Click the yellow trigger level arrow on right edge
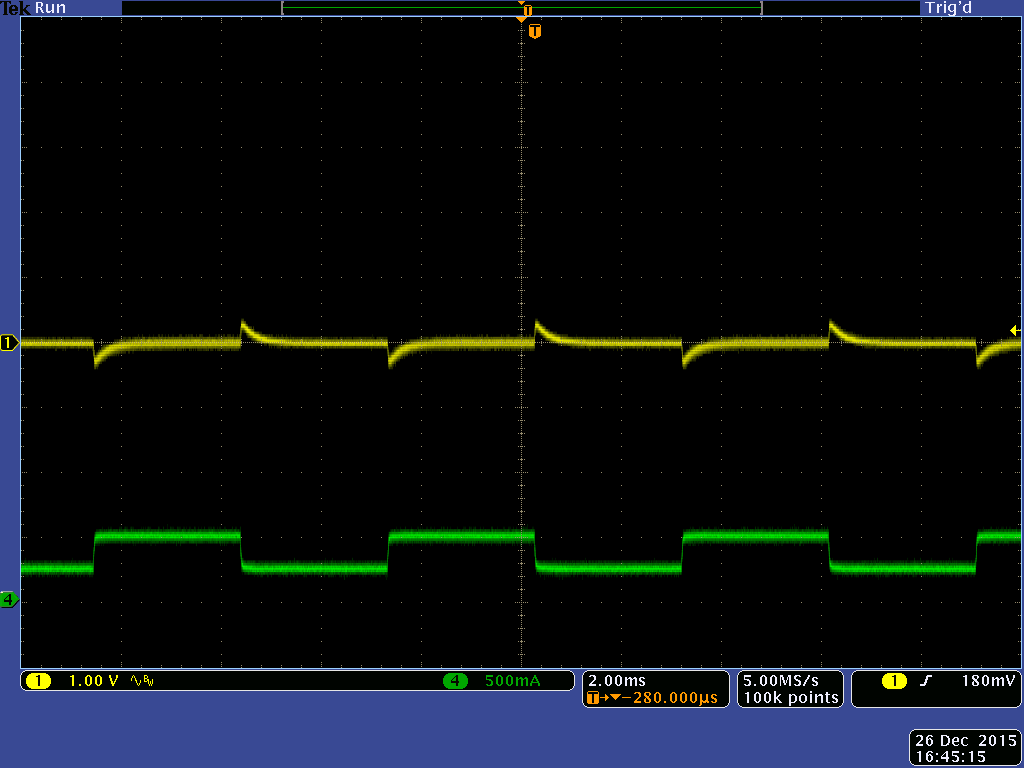 click(1015, 330)
